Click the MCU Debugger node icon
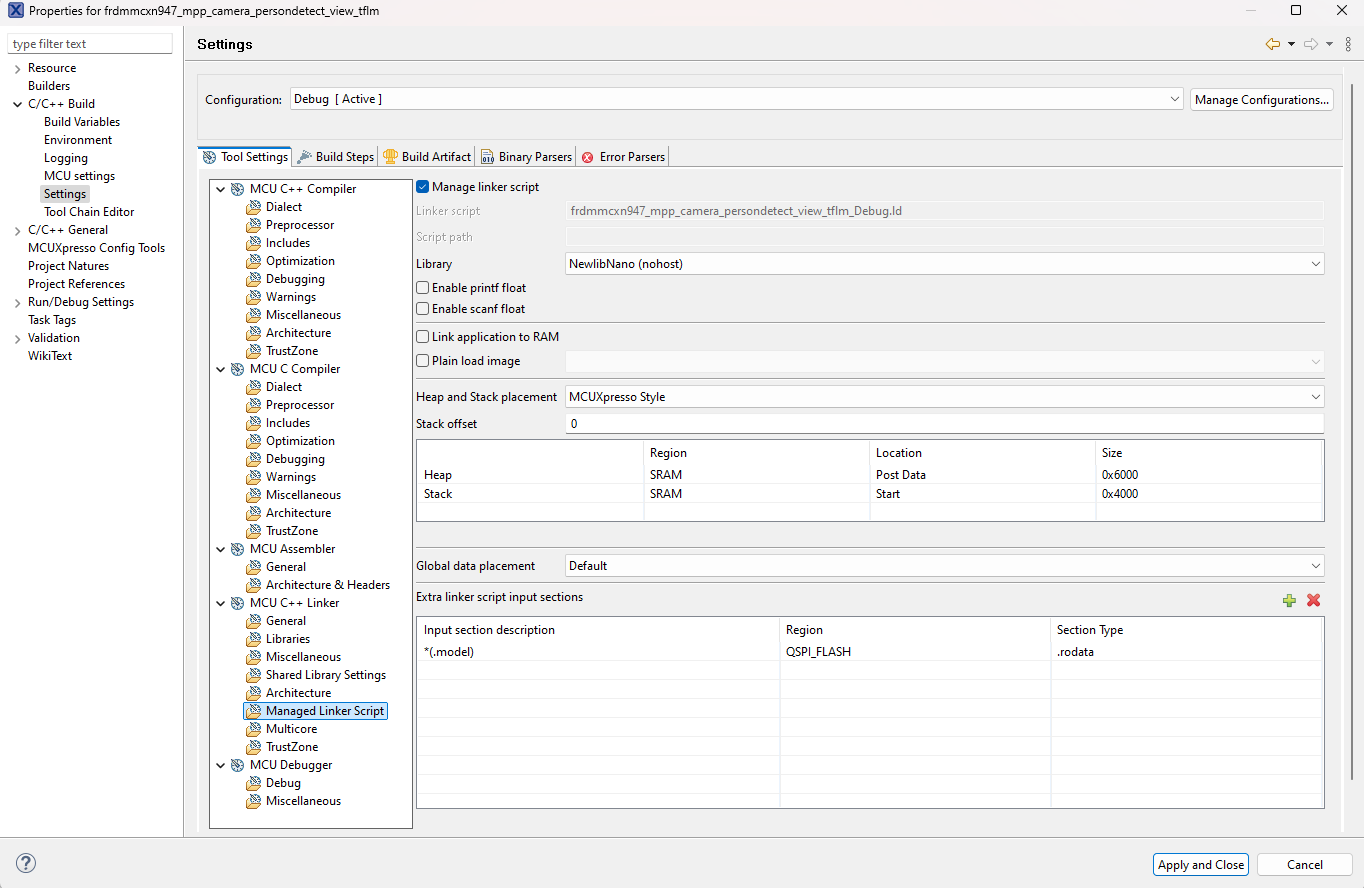The height and width of the screenshot is (888, 1364). pos(238,765)
